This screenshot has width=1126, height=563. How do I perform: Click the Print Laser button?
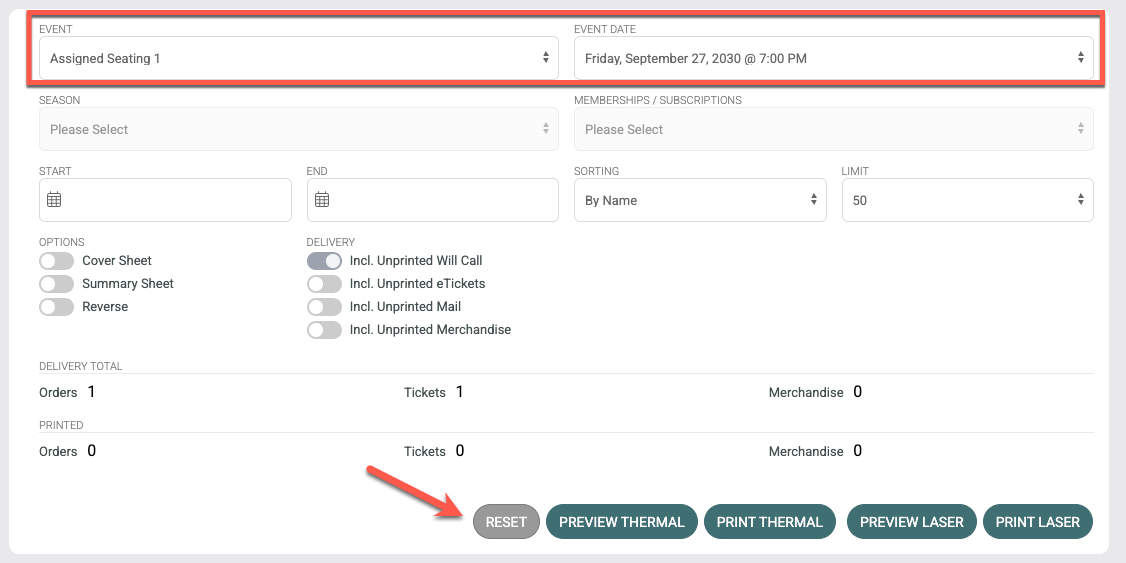coord(1038,522)
